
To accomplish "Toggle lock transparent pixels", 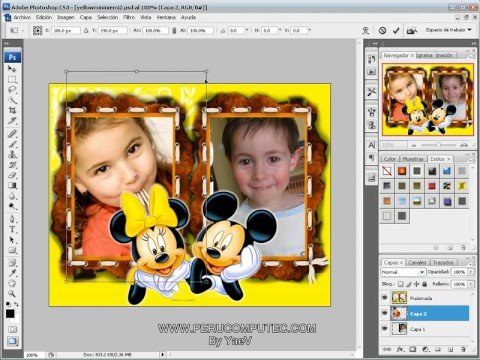I will 400,284.
